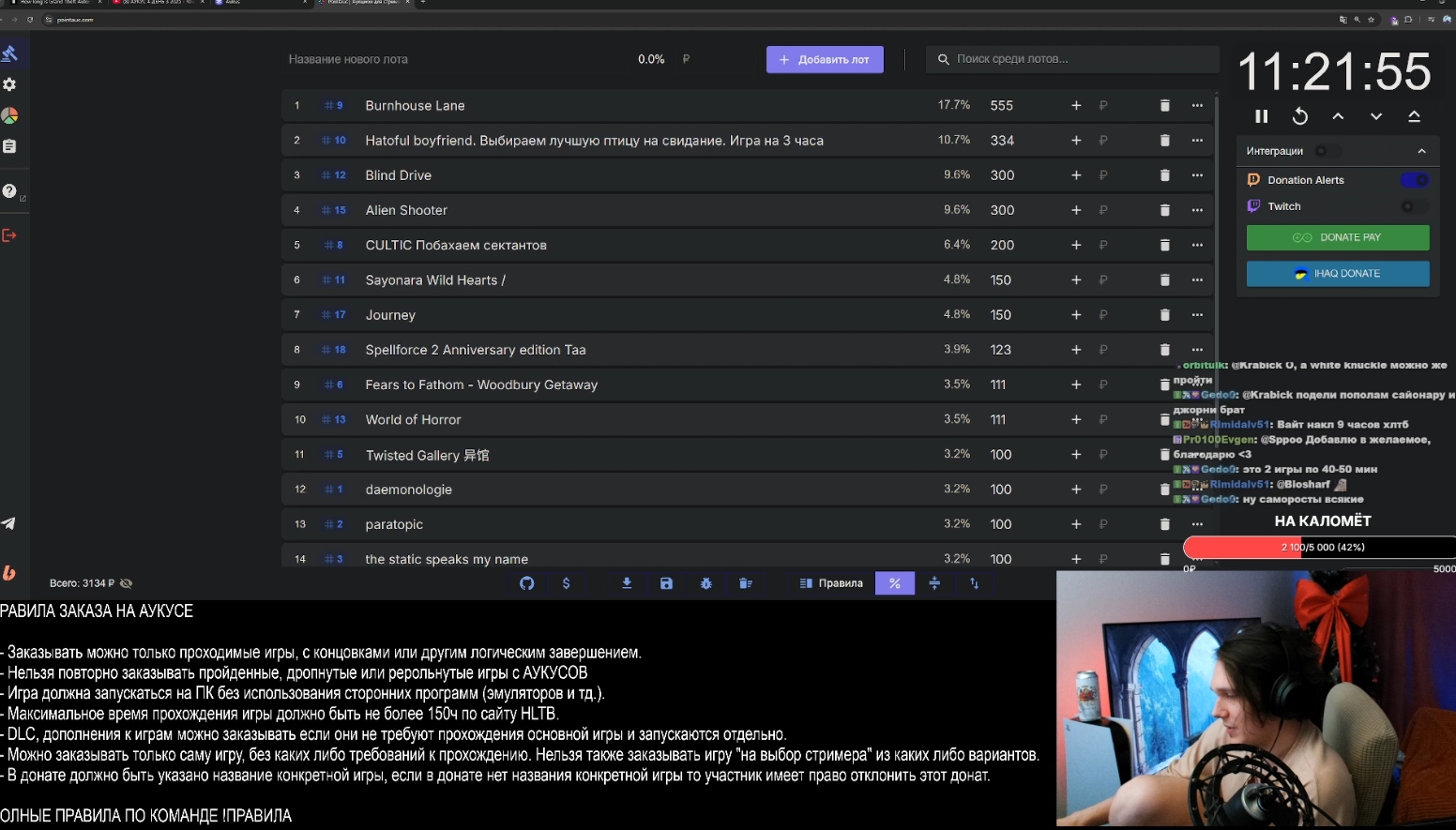Switch to the PointAuc browser tab
Screen dimensions: 1456x830
pyautogui.click(x=364, y=3)
